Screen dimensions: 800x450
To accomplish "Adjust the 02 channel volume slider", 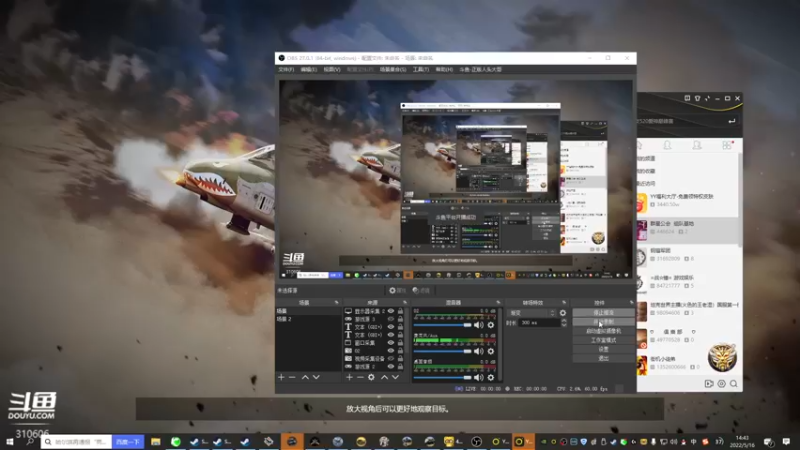I will pos(443,324).
